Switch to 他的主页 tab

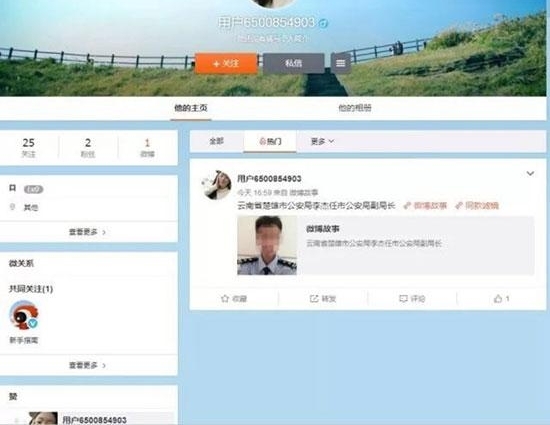191,108
